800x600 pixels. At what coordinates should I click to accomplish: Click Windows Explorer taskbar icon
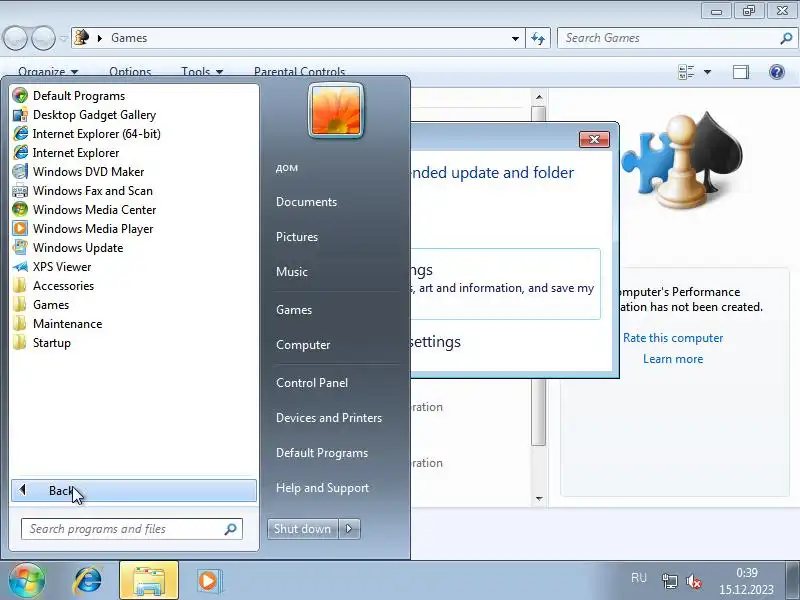[x=148, y=581]
